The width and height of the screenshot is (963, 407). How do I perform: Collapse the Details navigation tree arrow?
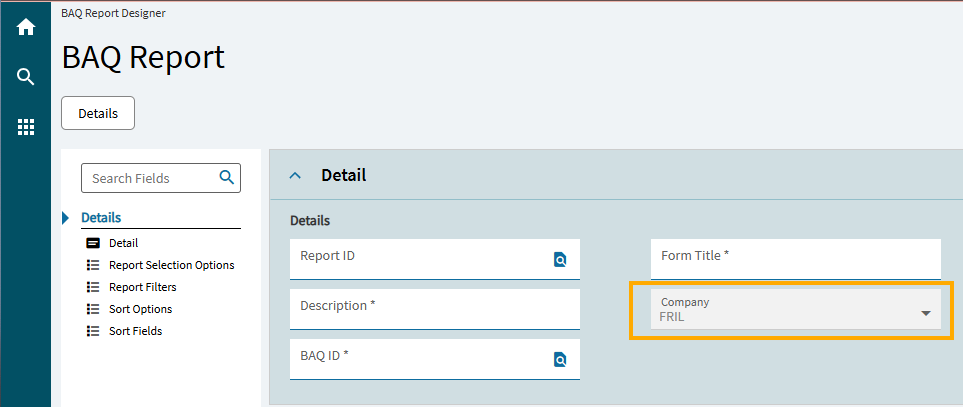point(66,218)
